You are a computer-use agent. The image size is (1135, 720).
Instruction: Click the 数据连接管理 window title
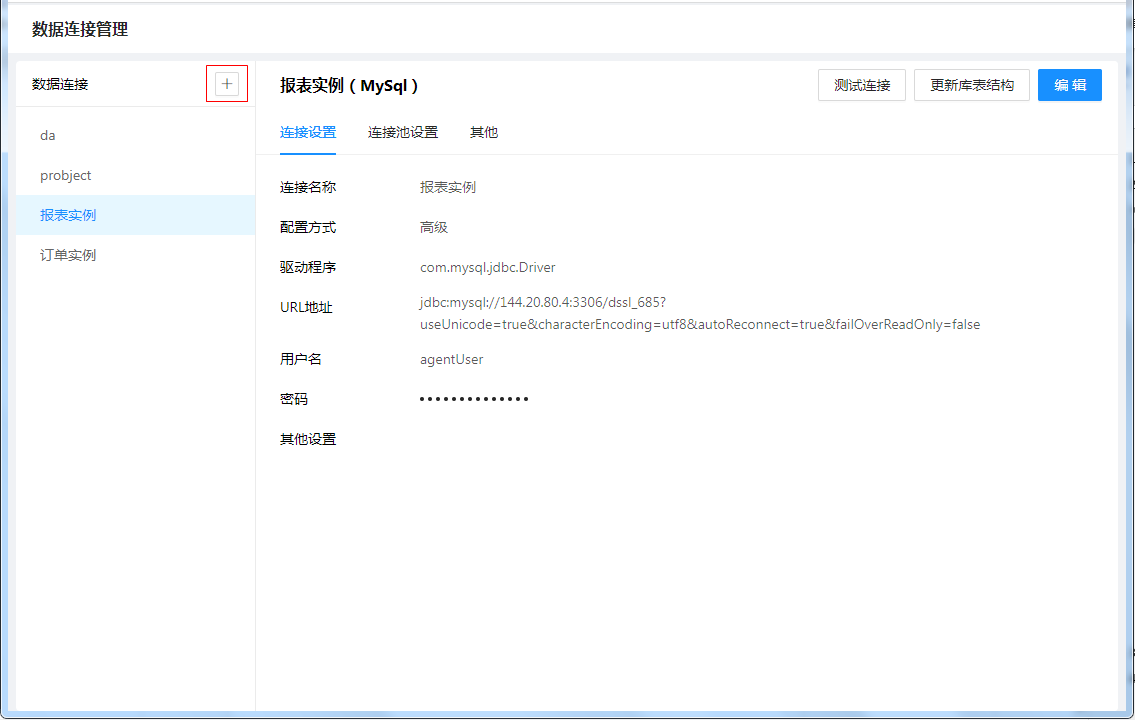[80, 29]
